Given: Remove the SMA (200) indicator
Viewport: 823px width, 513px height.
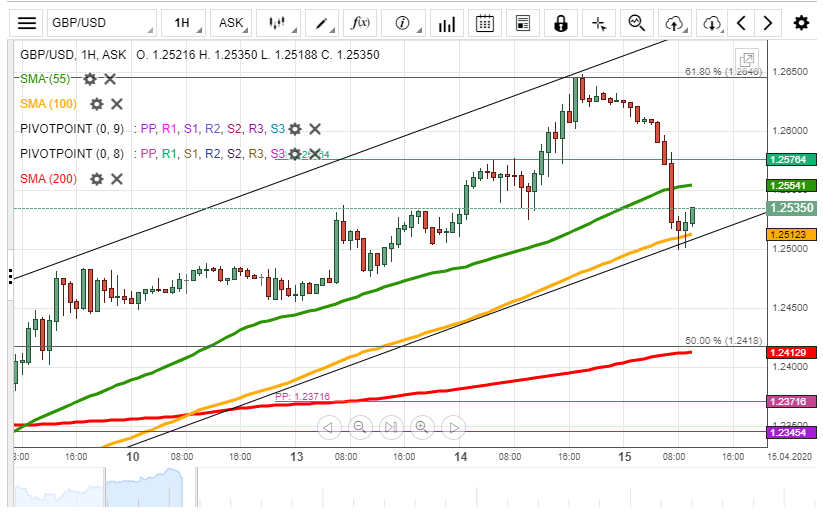Looking at the screenshot, I should click(116, 179).
